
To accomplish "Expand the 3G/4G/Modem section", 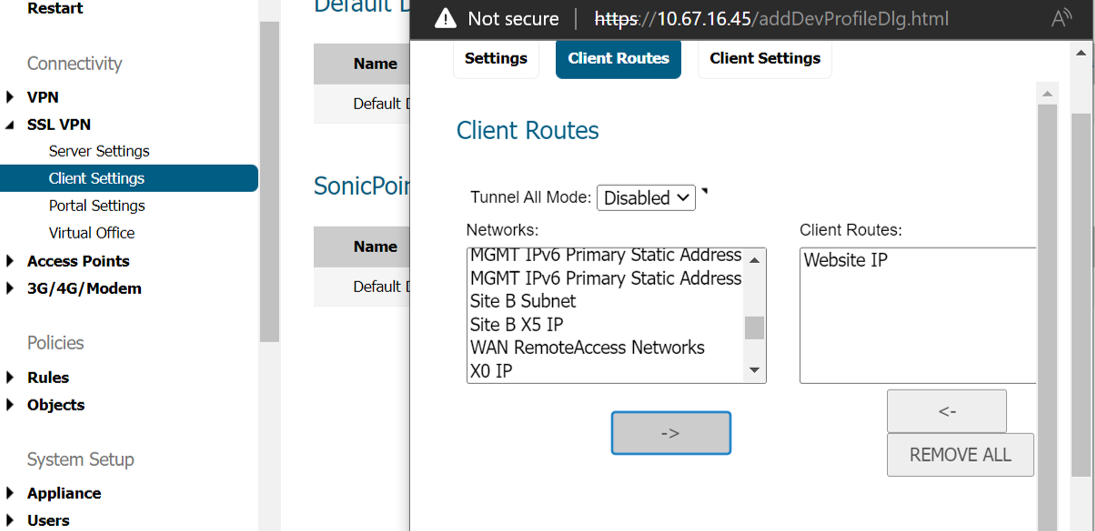I will coord(10,289).
